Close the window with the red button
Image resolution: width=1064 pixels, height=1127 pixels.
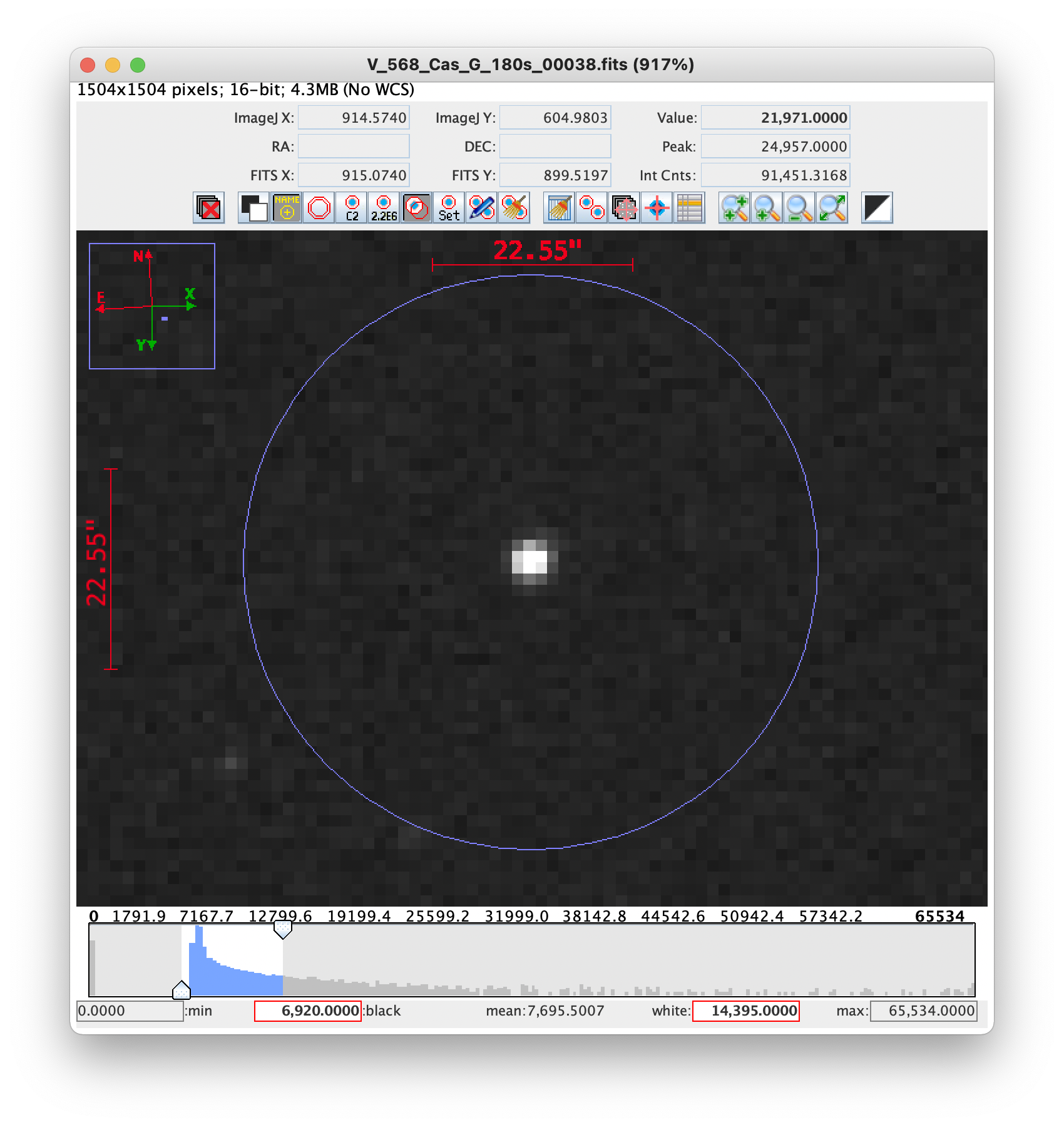(88, 65)
